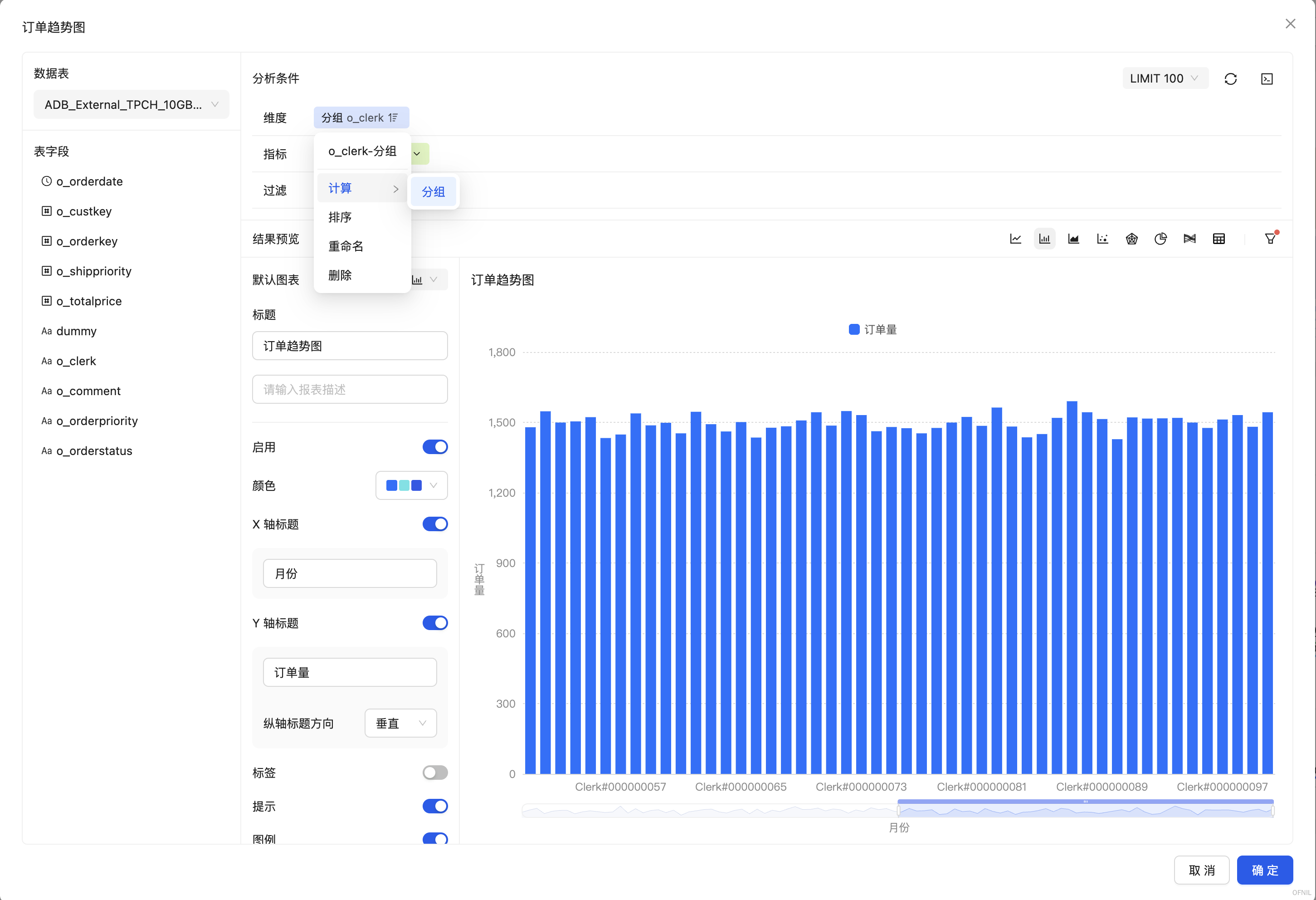Click the Aa icon beside o_clerk field
The width and height of the screenshot is (1316, 900).
click(46, 361)
